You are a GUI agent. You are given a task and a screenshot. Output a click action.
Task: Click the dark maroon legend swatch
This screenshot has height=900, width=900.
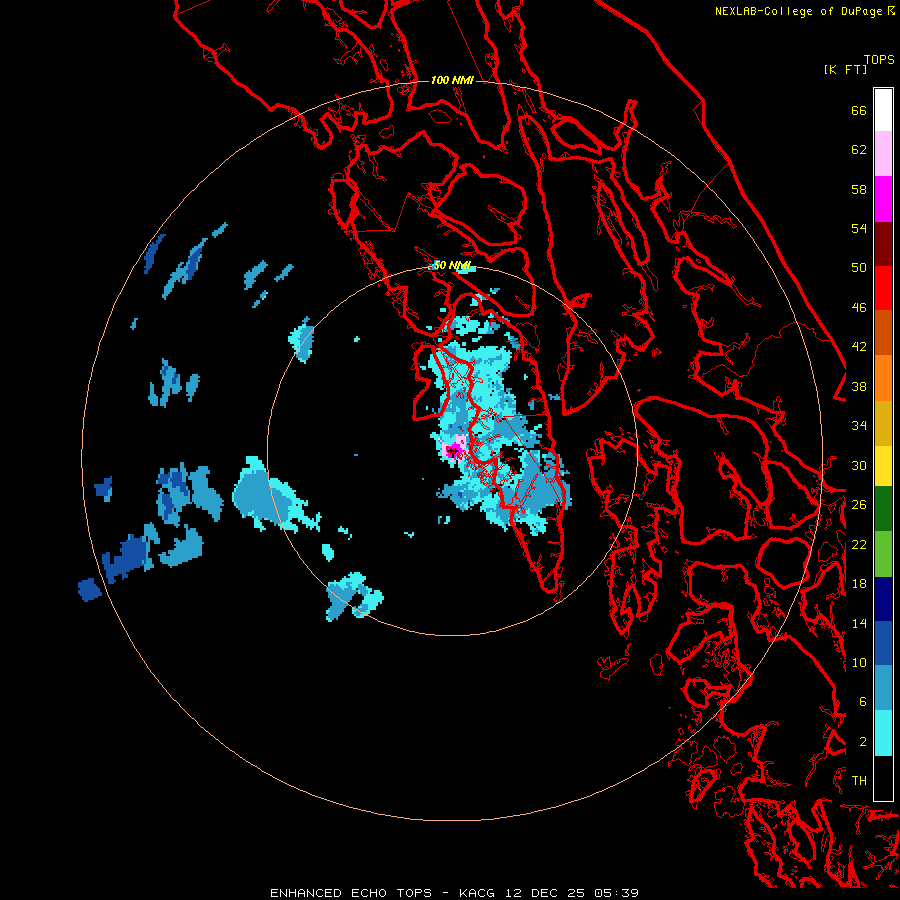click(883, 244)
